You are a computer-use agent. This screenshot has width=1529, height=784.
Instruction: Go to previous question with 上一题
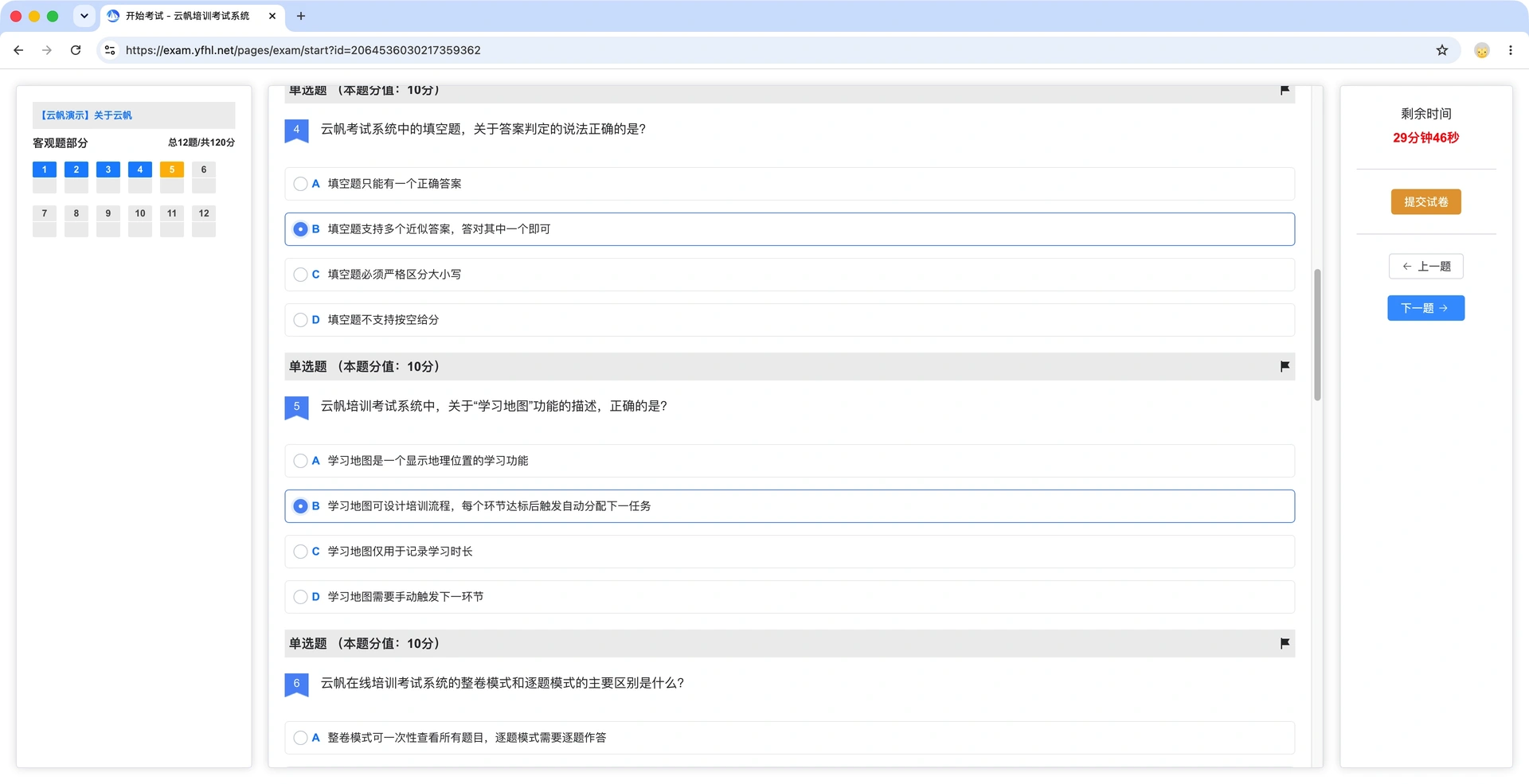1425,267
